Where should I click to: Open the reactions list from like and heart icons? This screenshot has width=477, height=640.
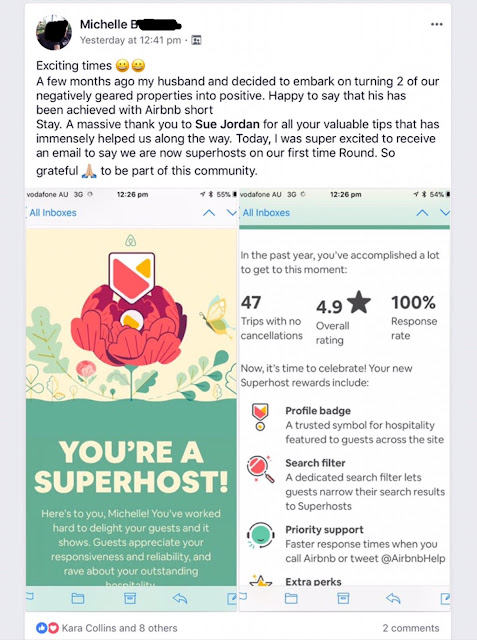[x=47, y=628]
